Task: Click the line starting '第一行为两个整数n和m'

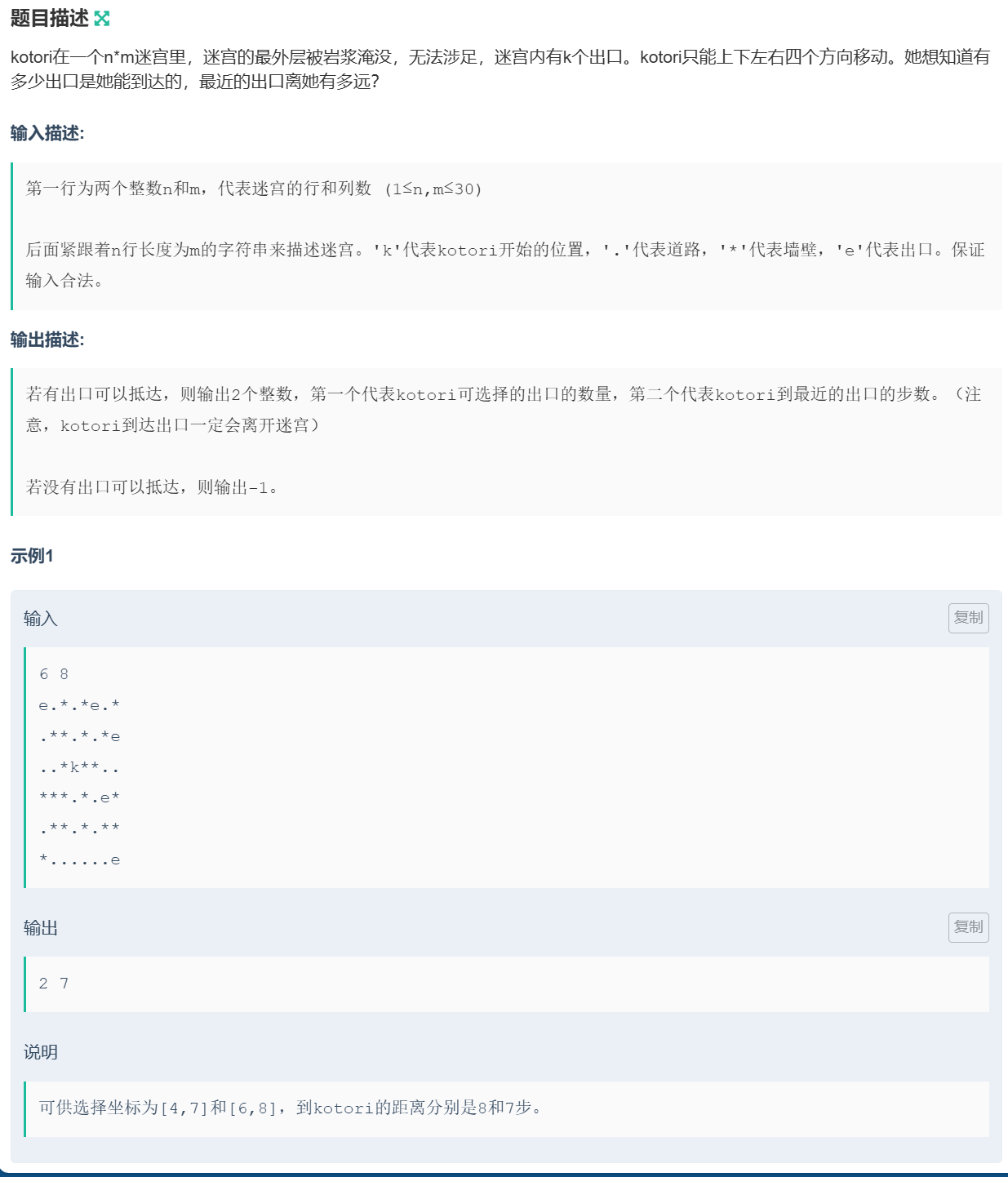Action: (255, 189)
